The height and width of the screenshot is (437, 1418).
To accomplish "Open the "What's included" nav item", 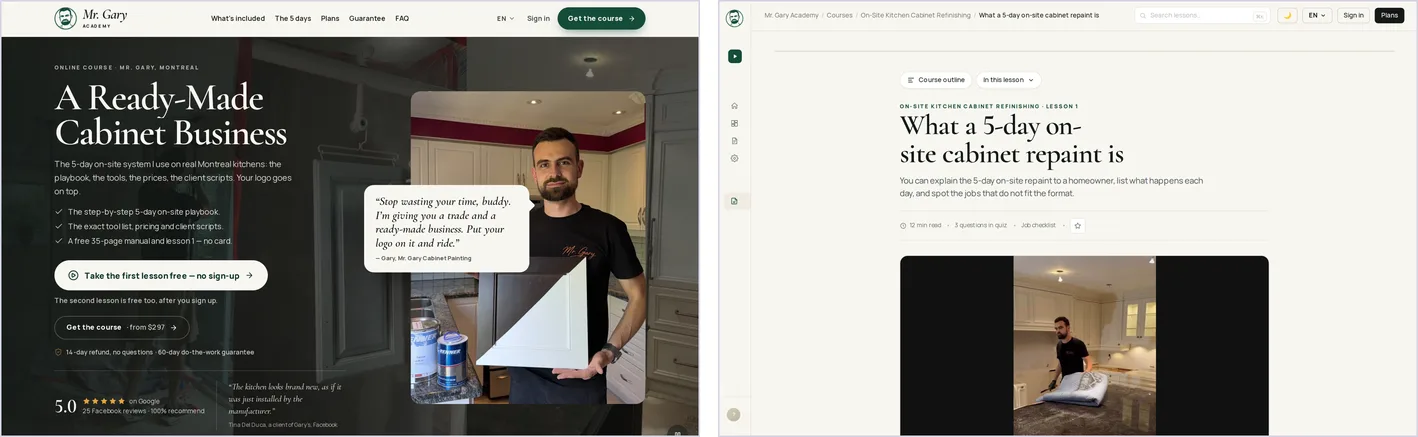I will tap(238, 18).
